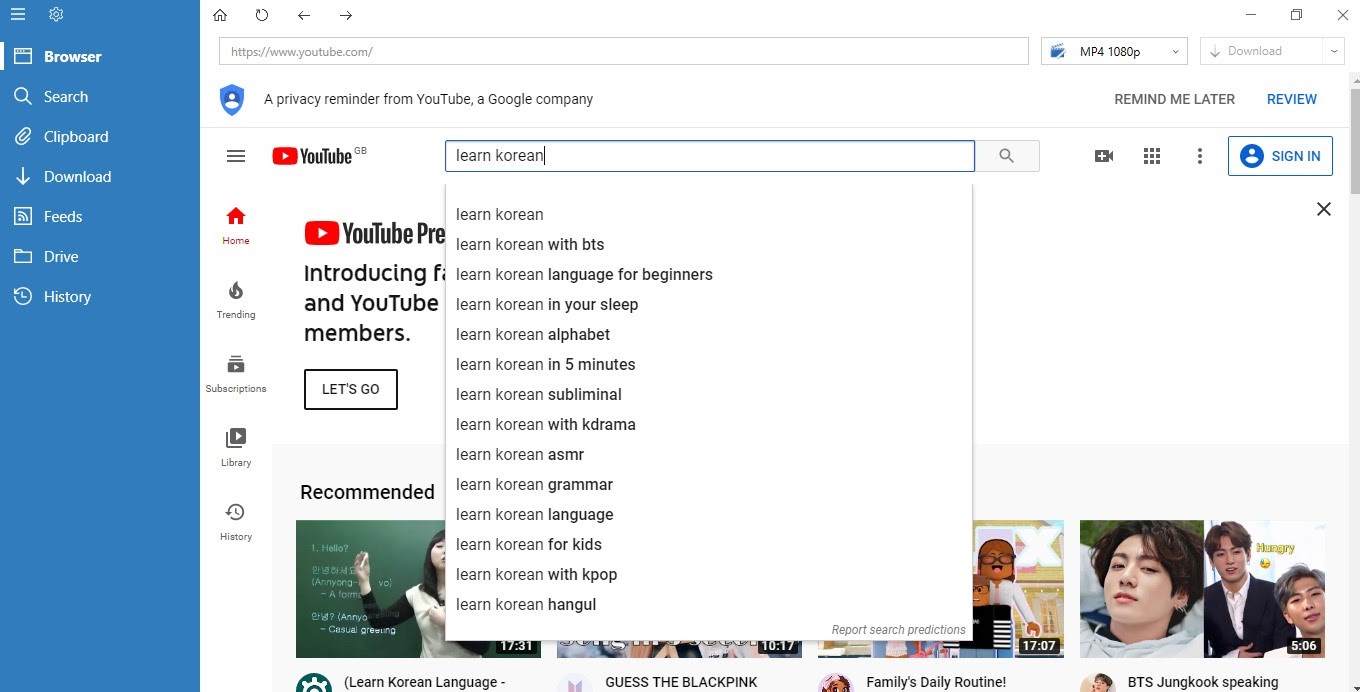Click the channel avatar beside Learn Korean Language
Viewport: 1360px width, 692px height.
tap(314, 684)
